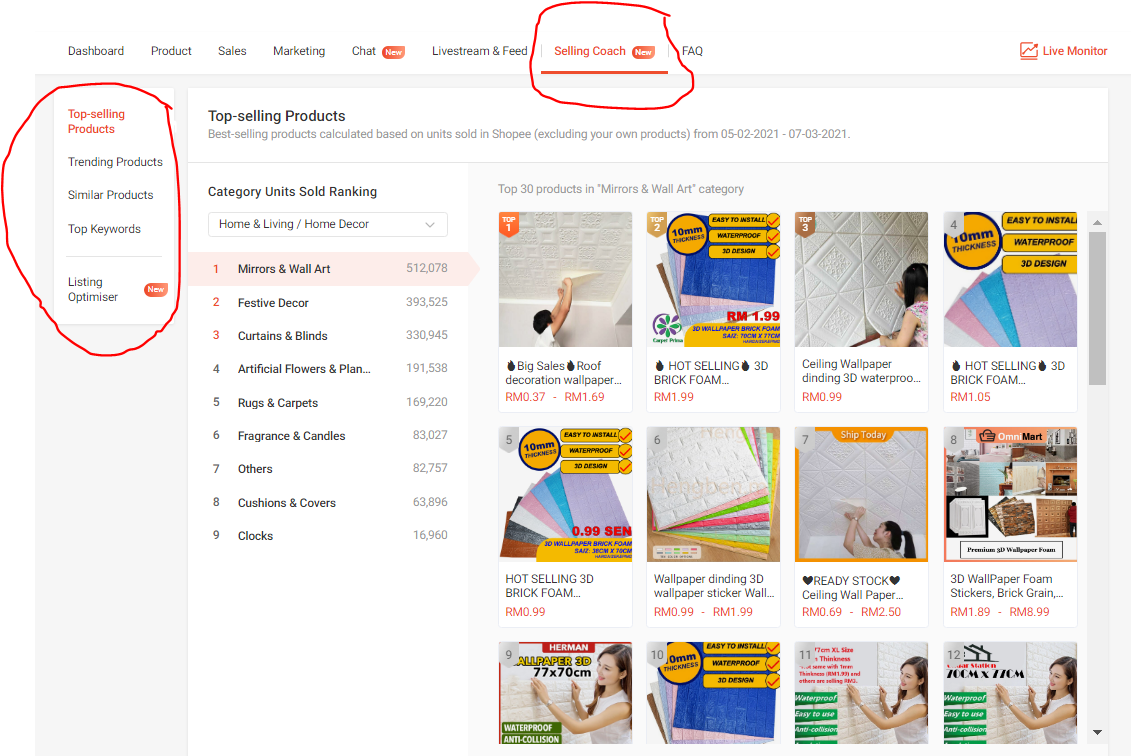Click the product list scrollbar up arrow
This screenshot has width=1131, height=756.
click(1097, 223)
